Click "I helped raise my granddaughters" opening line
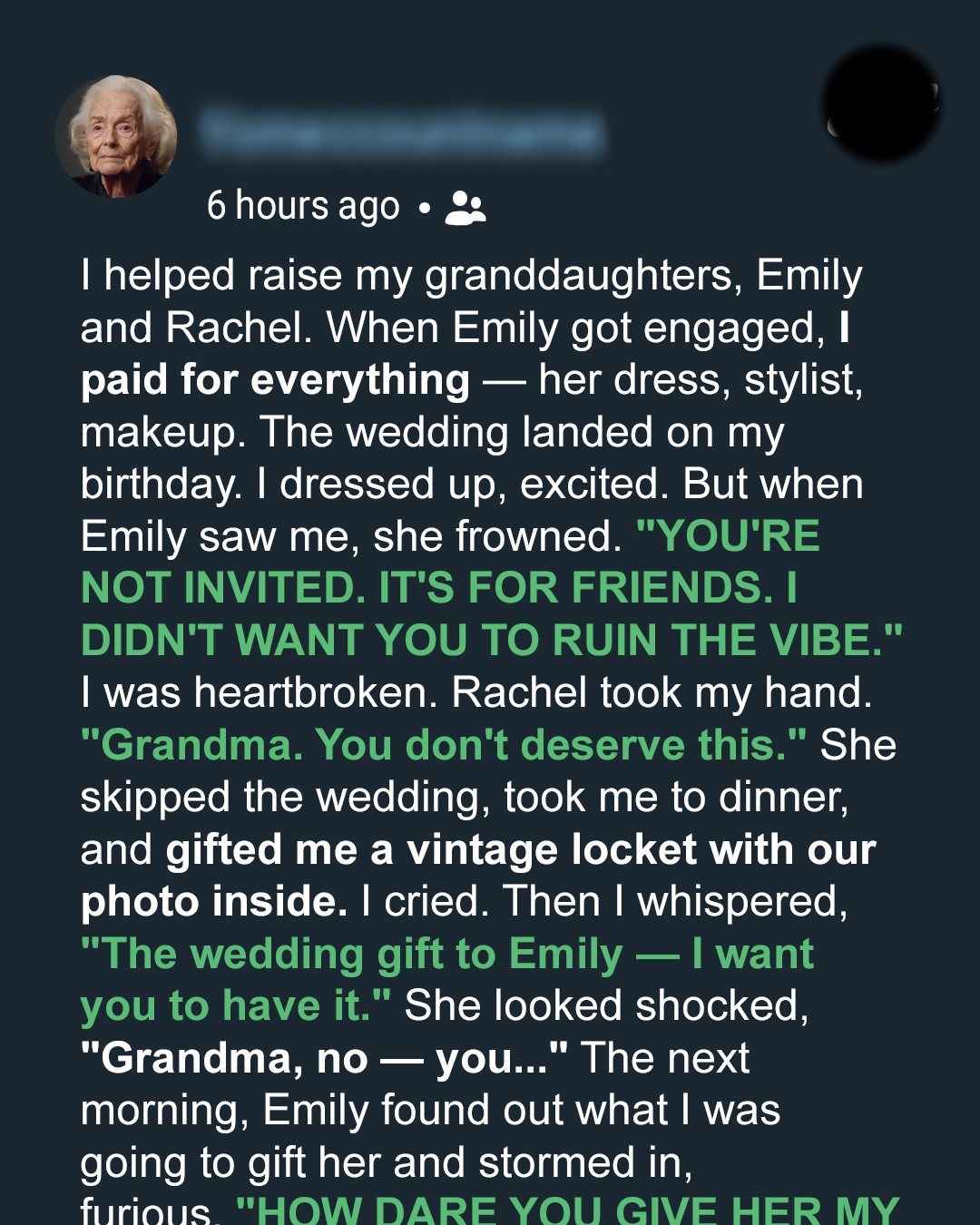Image resolution: width=980 pixels, height=1225 pixels. 407,276
